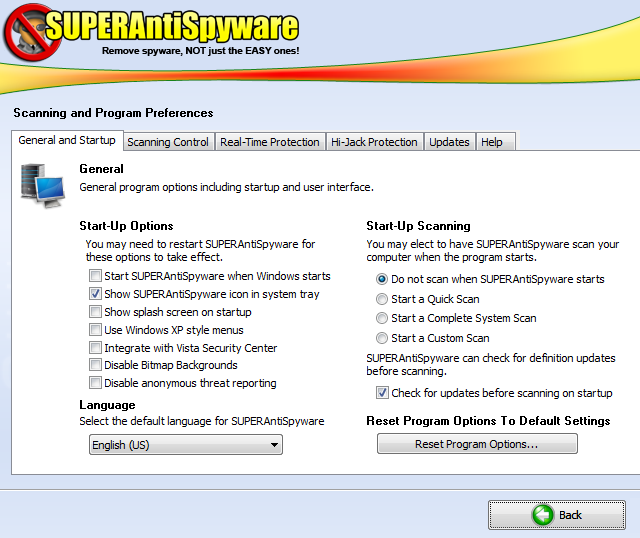Click the General computer monitor icon
640x538 pixels.
point(42,183)
